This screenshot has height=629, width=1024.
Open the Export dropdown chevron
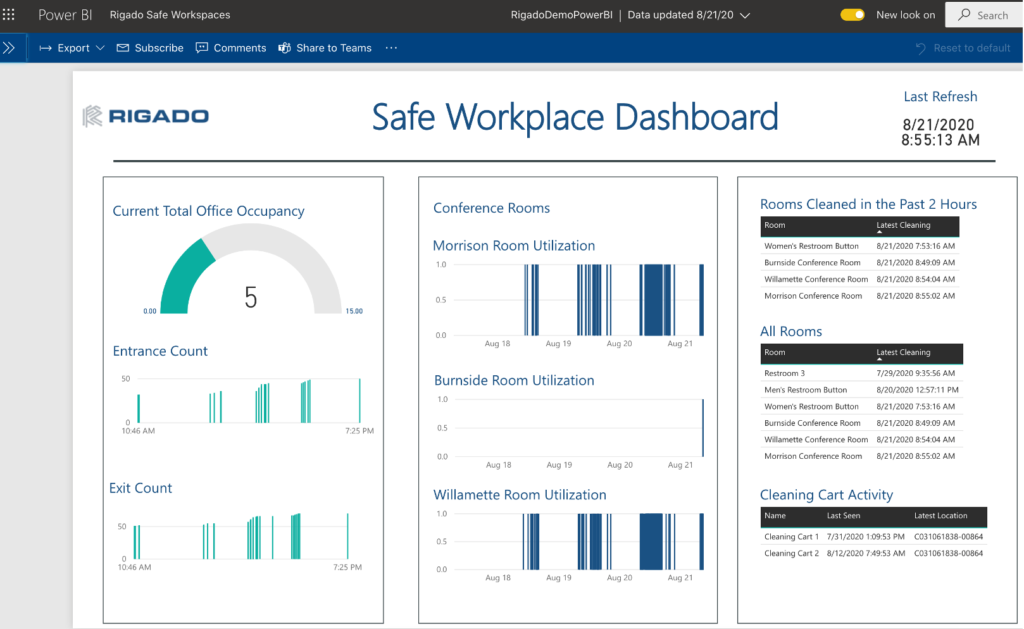pyautogui.click(x=100, y=48)
